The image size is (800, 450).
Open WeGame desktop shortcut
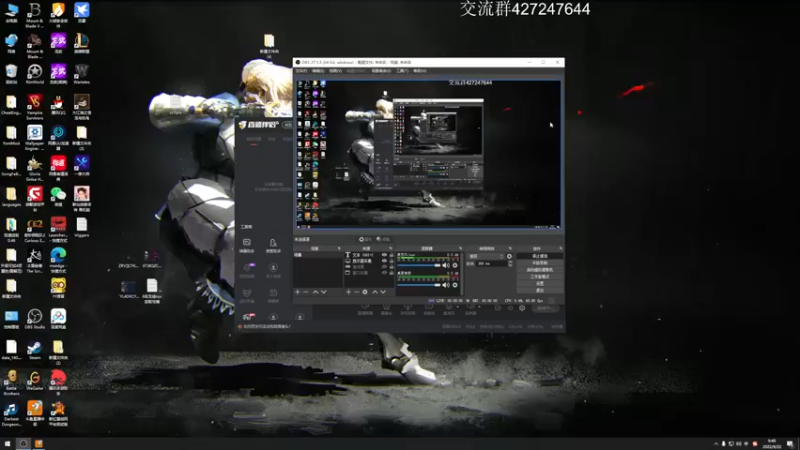pyautogui.click(x=35, y=381)
